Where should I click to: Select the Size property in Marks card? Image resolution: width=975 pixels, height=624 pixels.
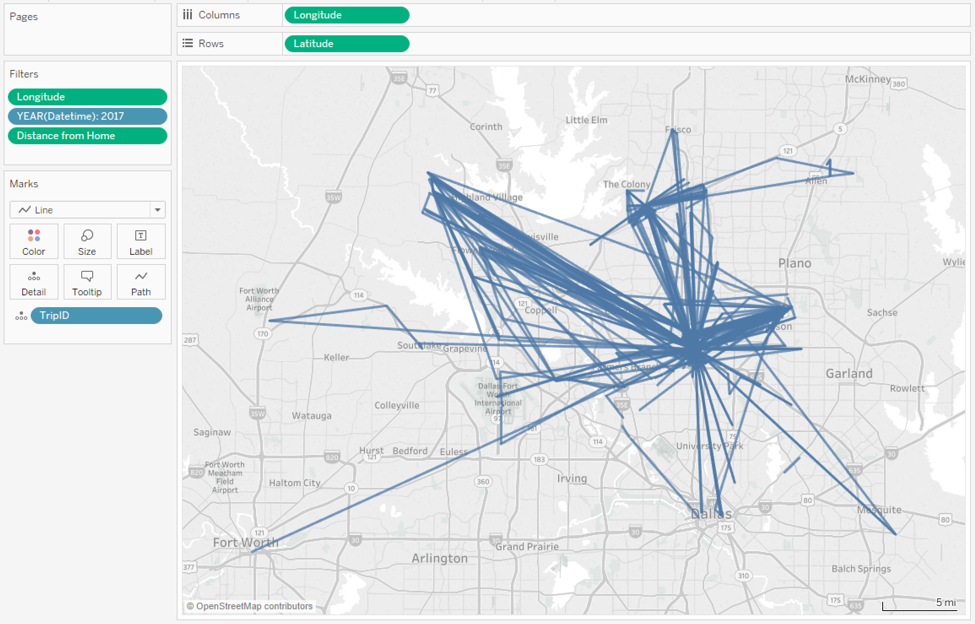click(x=87, y=241)
